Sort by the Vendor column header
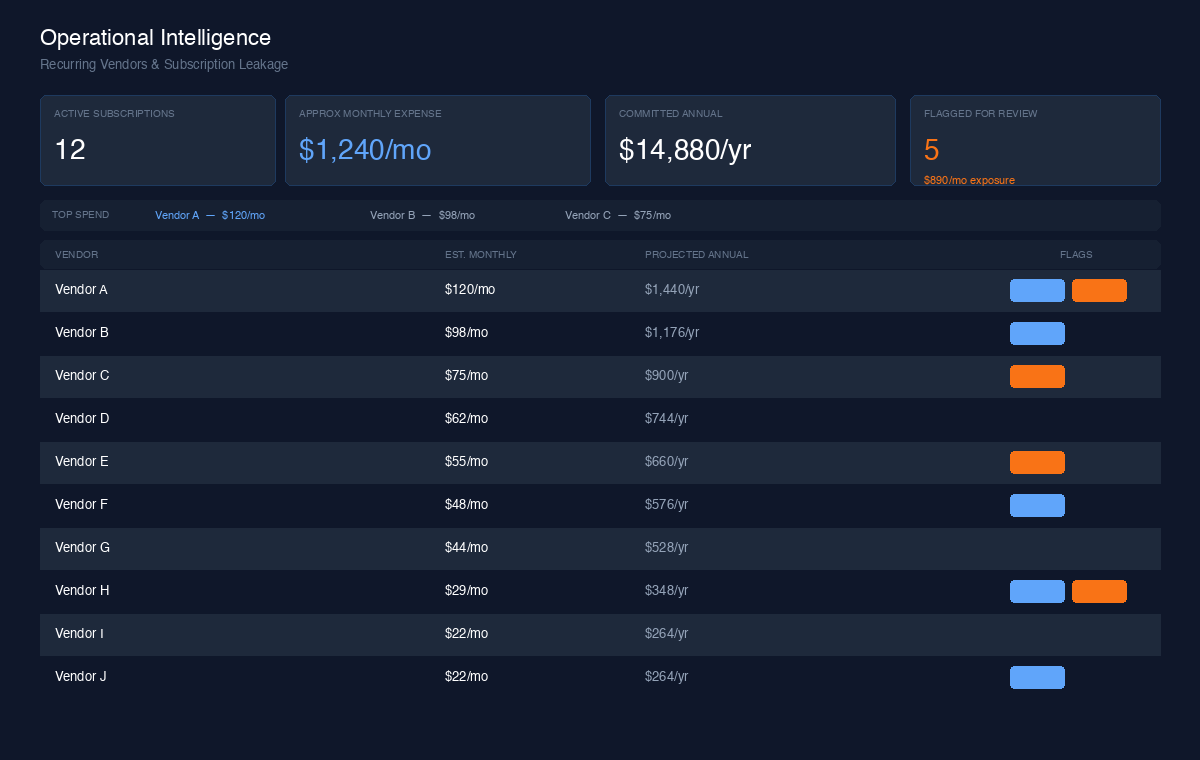This screenshot has height=760, width=1200. point(77,255)
